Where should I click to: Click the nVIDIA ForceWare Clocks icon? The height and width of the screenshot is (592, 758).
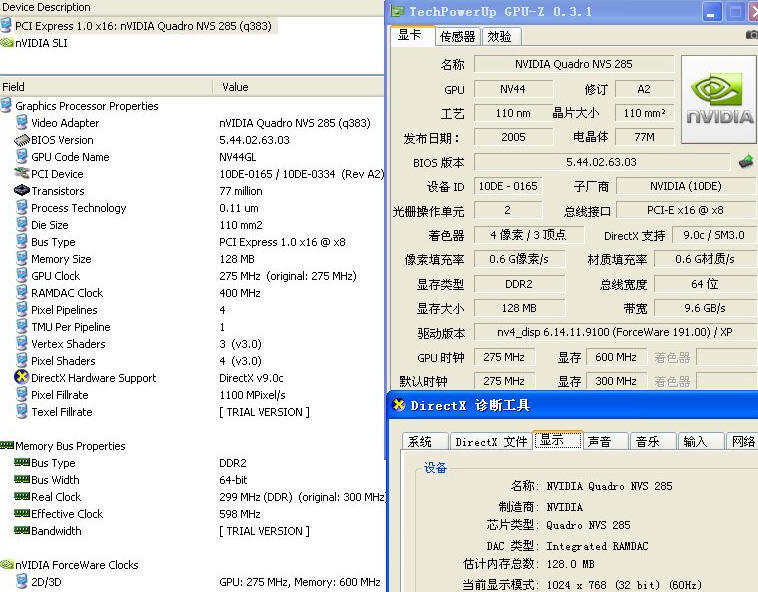7,565
